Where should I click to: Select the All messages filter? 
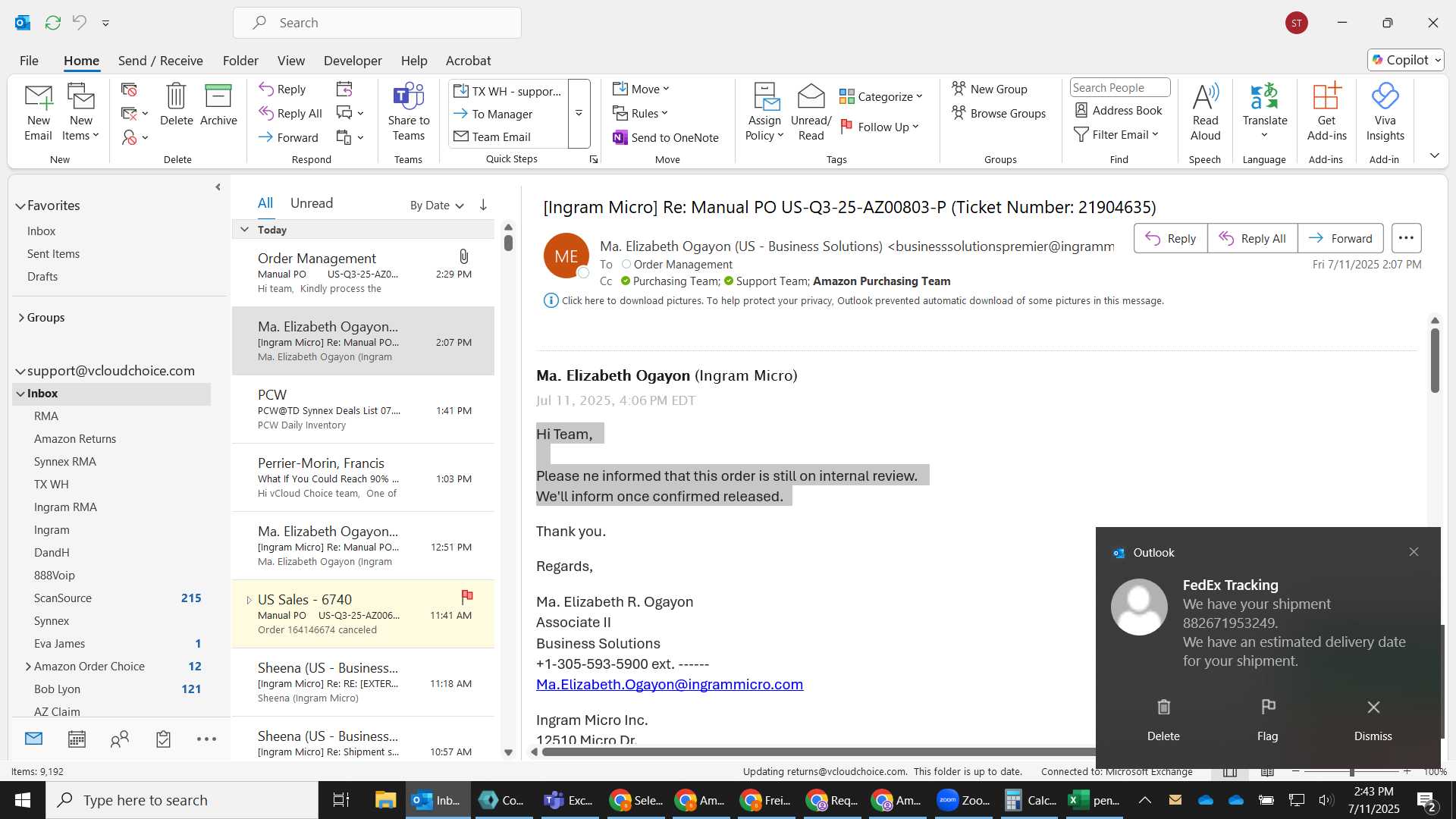coord(265,203)
